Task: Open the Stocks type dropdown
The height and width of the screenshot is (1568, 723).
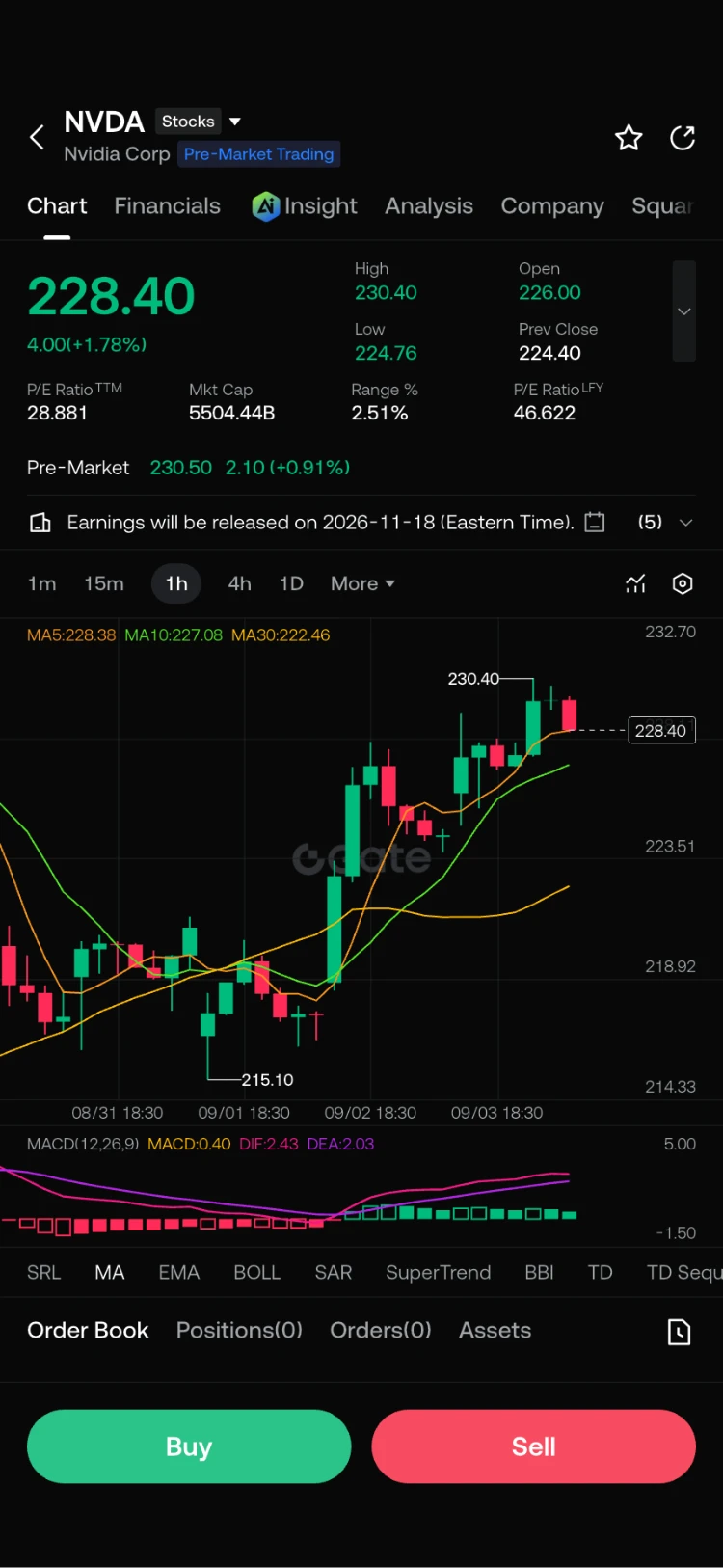Action: 199,122
